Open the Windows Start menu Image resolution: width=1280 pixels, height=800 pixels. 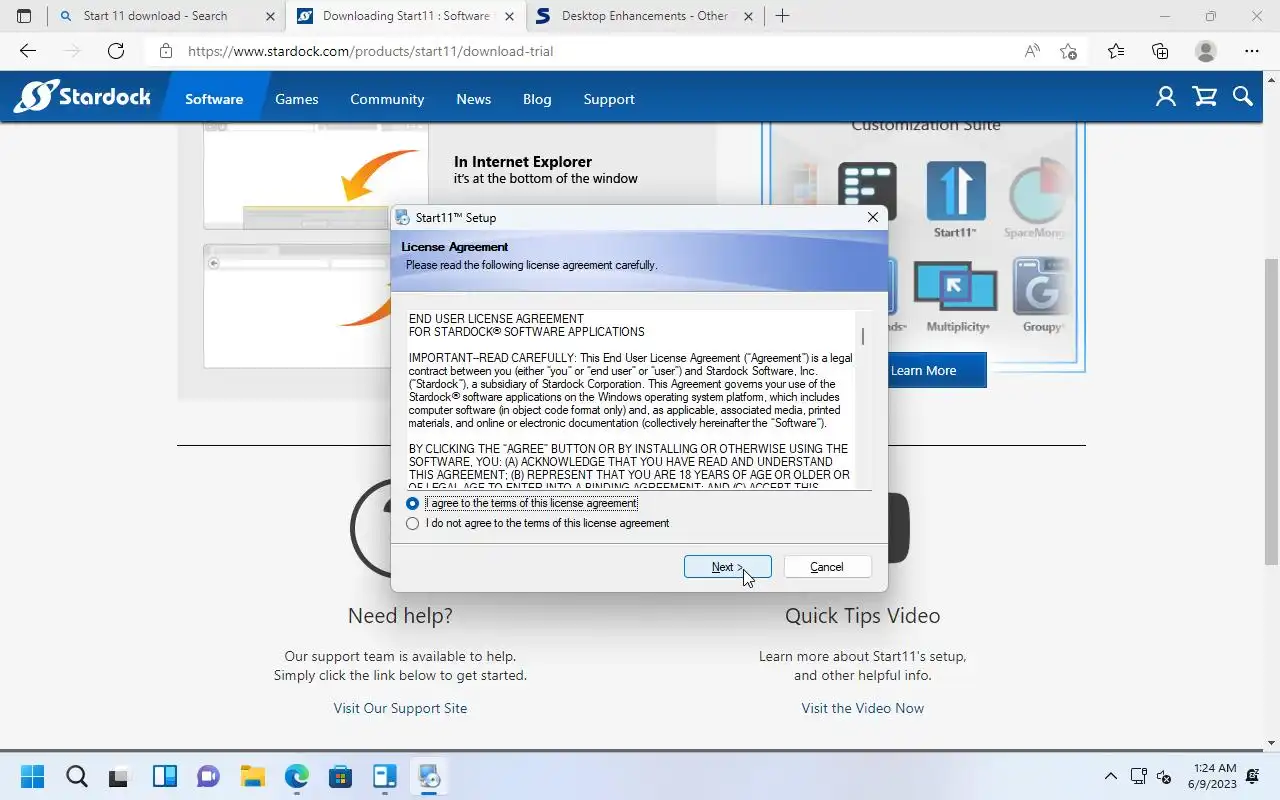click(32, 777)
